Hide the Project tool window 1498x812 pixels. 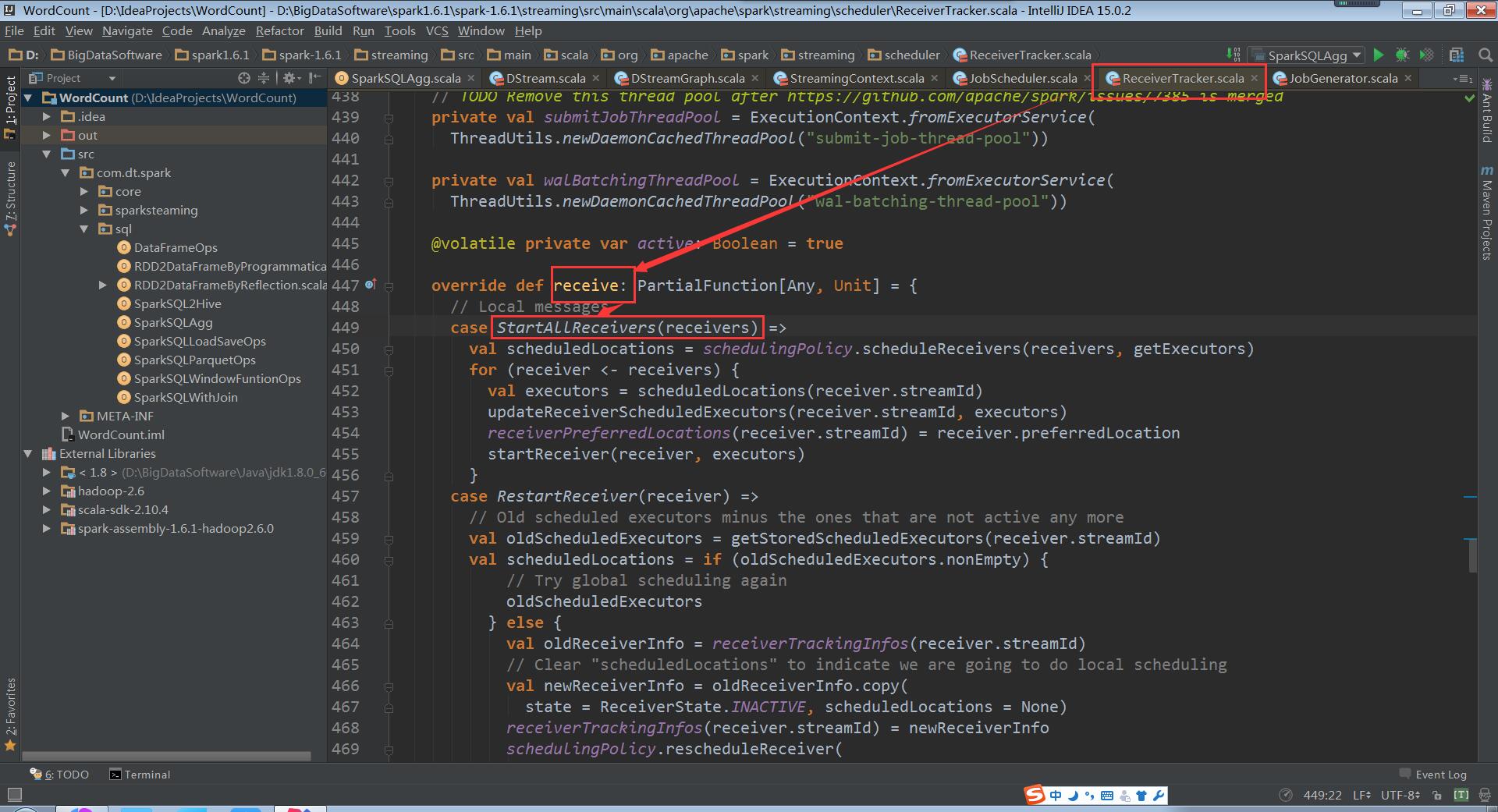pos(314,78)
